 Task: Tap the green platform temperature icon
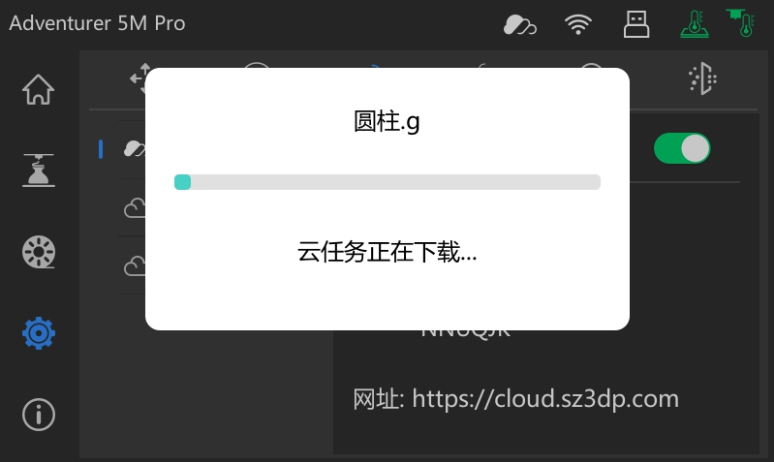coord(695,24)
